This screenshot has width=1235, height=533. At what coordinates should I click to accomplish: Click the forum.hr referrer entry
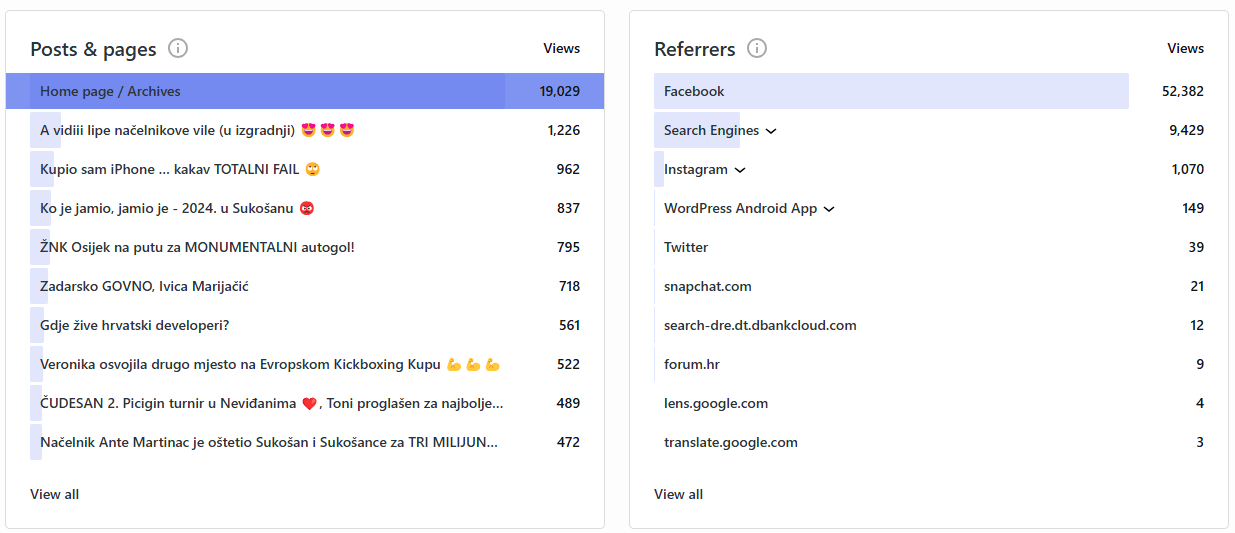691,364
